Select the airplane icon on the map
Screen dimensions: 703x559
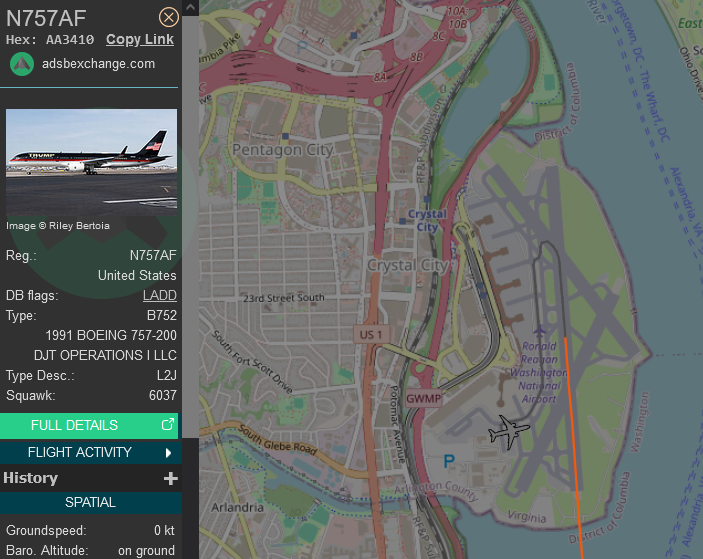click(509, 432)
